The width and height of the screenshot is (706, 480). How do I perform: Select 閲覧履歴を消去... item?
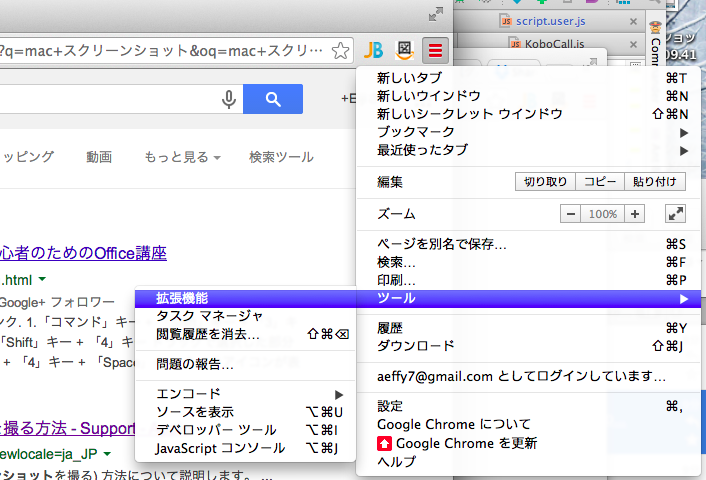point(245,334)
